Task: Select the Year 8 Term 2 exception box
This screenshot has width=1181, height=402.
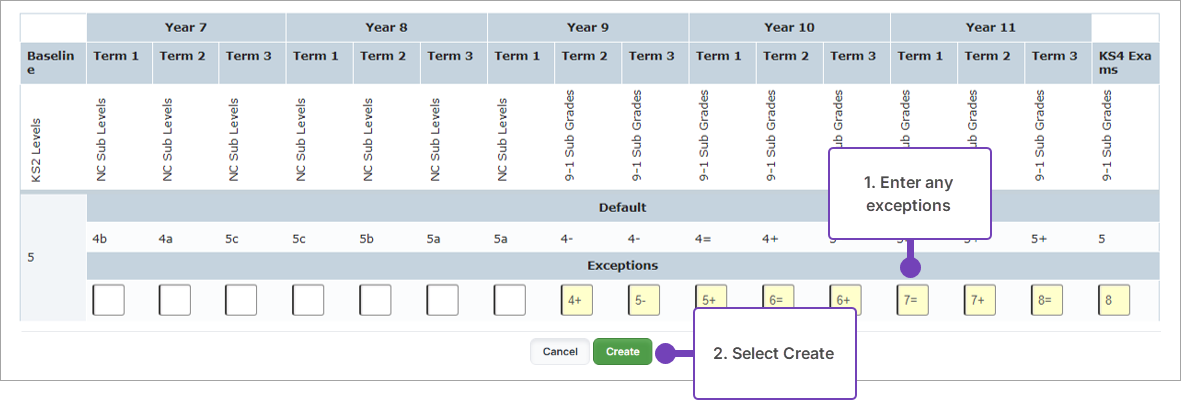Action: 375,300
